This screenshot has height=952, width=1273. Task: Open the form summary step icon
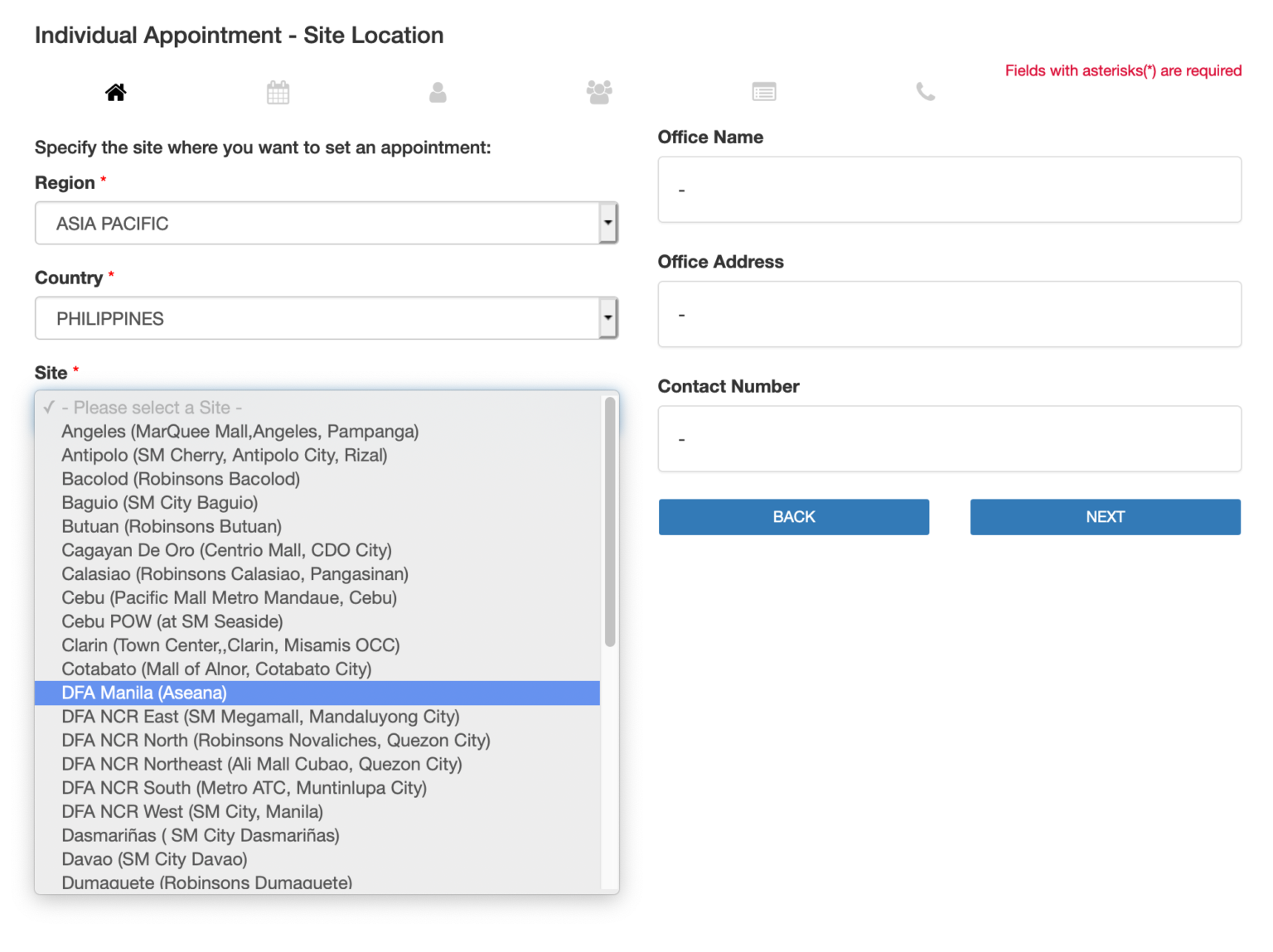pos(763,92)
